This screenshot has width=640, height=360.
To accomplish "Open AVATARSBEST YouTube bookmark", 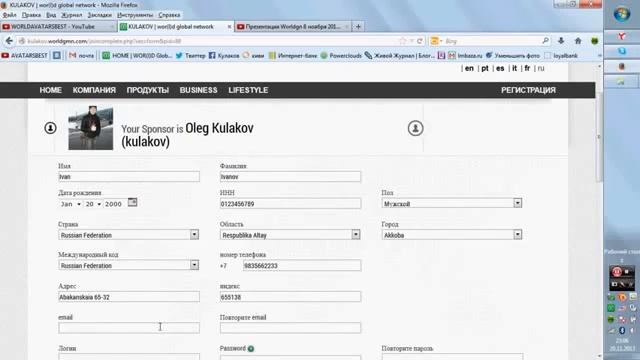I will point(25,56).
